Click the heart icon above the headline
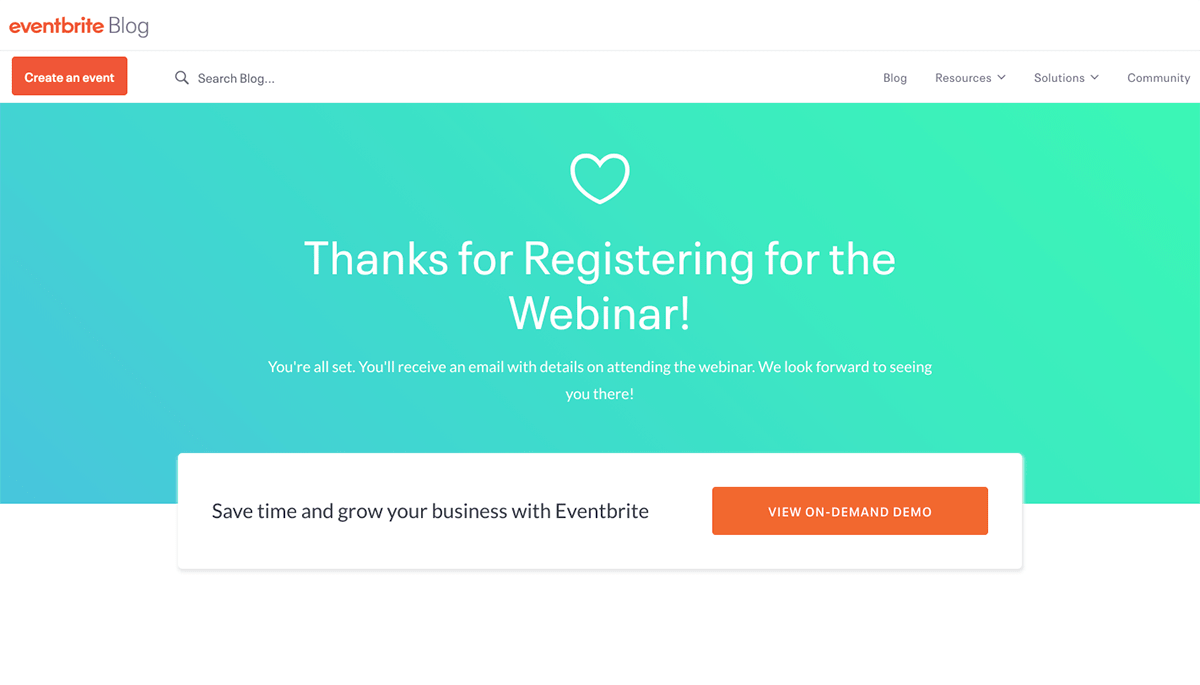The image size is (1200, 685). 600,179
